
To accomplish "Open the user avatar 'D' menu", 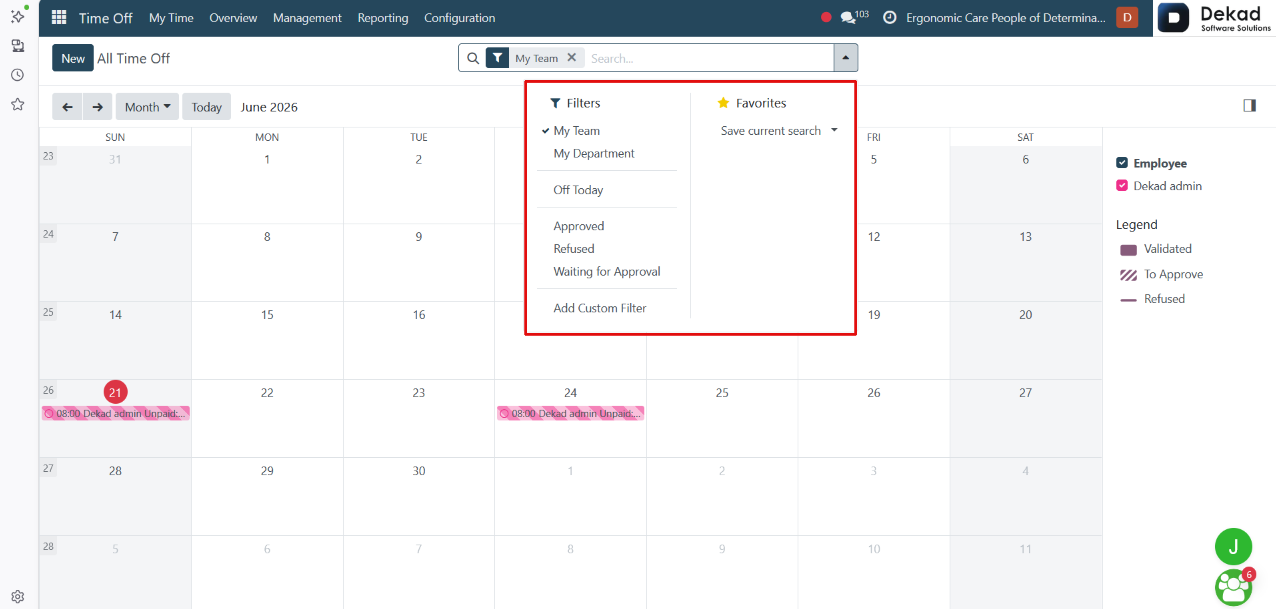I will tap(1127, 18).
